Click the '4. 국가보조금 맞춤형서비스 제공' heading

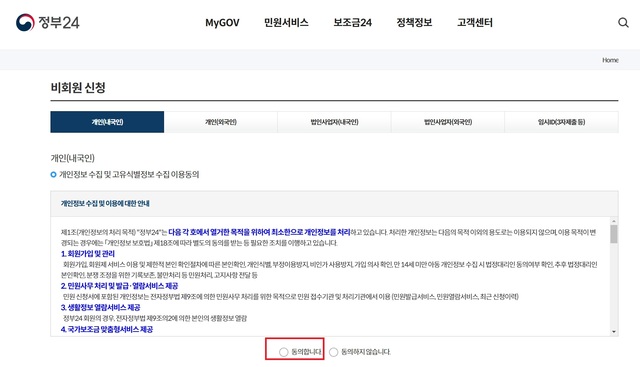[x=107, y=329]
